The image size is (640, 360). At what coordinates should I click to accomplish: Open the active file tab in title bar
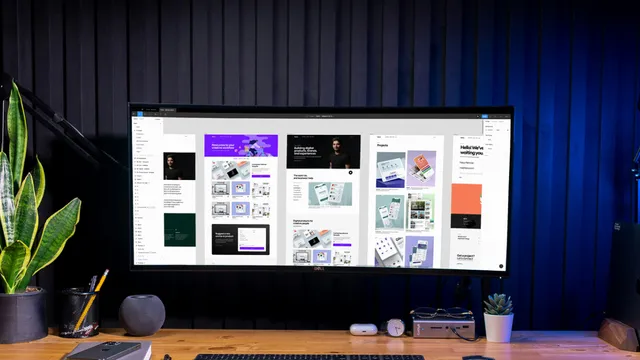[x=167, y=110]
